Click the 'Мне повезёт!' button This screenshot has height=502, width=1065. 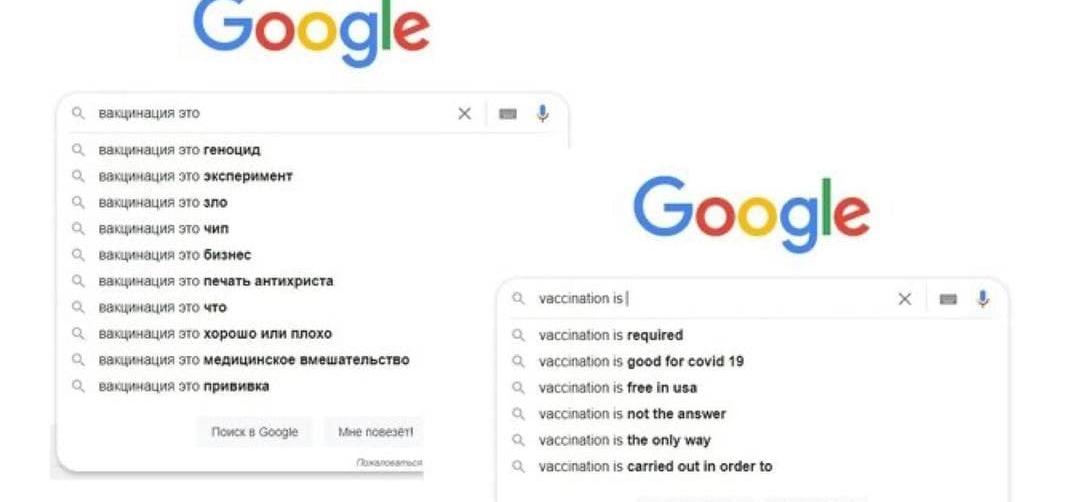[374, 432]
